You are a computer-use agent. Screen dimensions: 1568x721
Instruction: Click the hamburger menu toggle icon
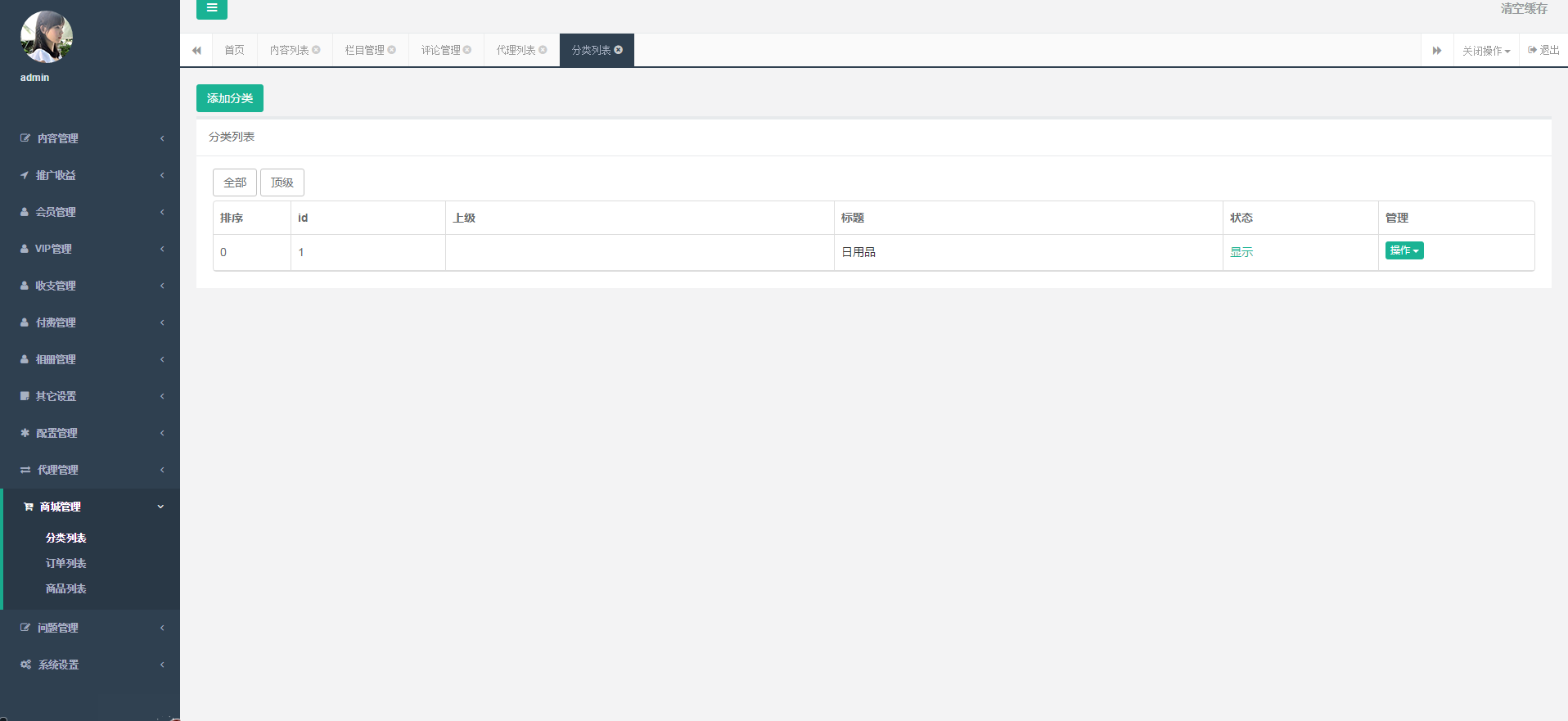[211, 9]
